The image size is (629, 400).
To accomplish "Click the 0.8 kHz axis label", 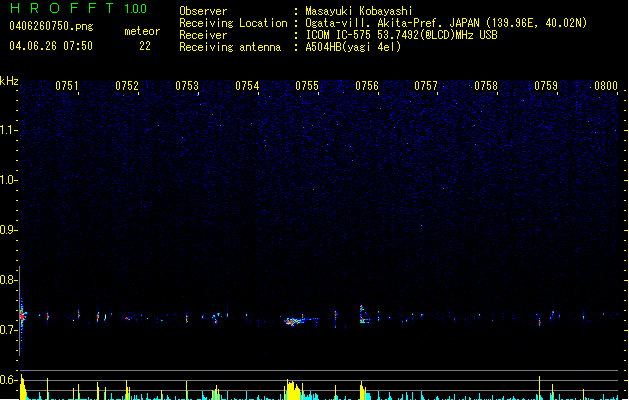I will (8, 280).
